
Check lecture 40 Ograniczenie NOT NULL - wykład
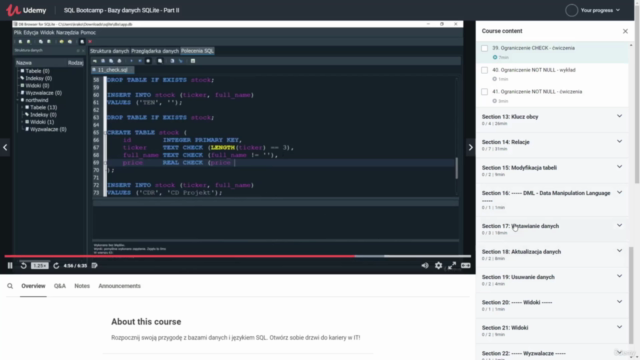tap(484, 70)
